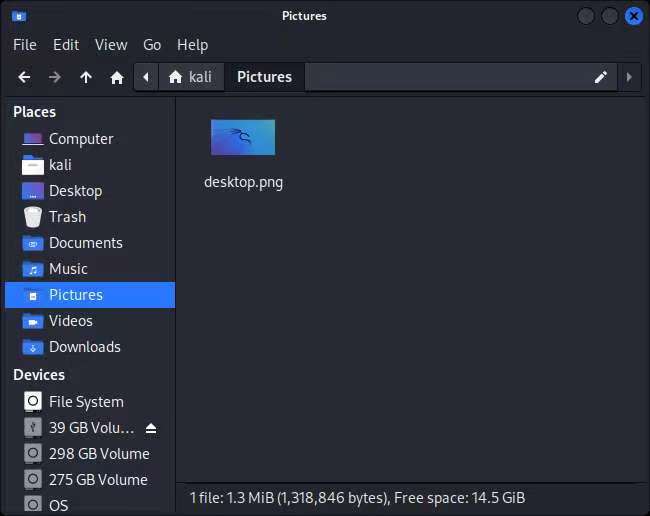Open the File menu
The image size is (650, 516).
click(x=25, y=45)
